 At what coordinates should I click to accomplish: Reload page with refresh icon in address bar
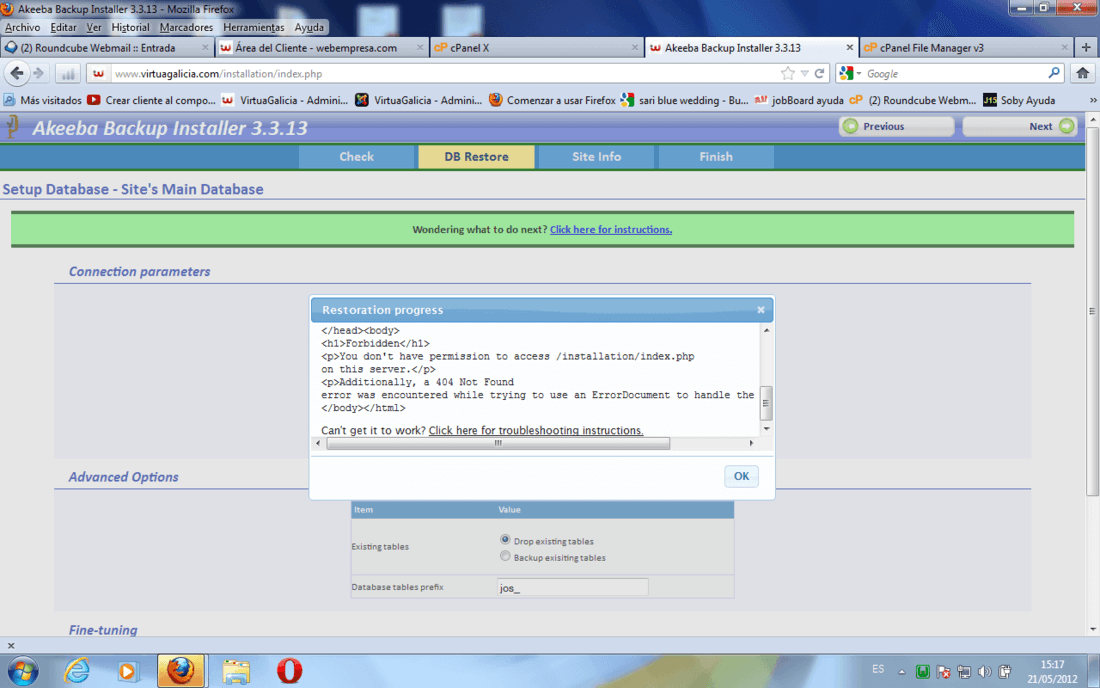coord(819,73)
